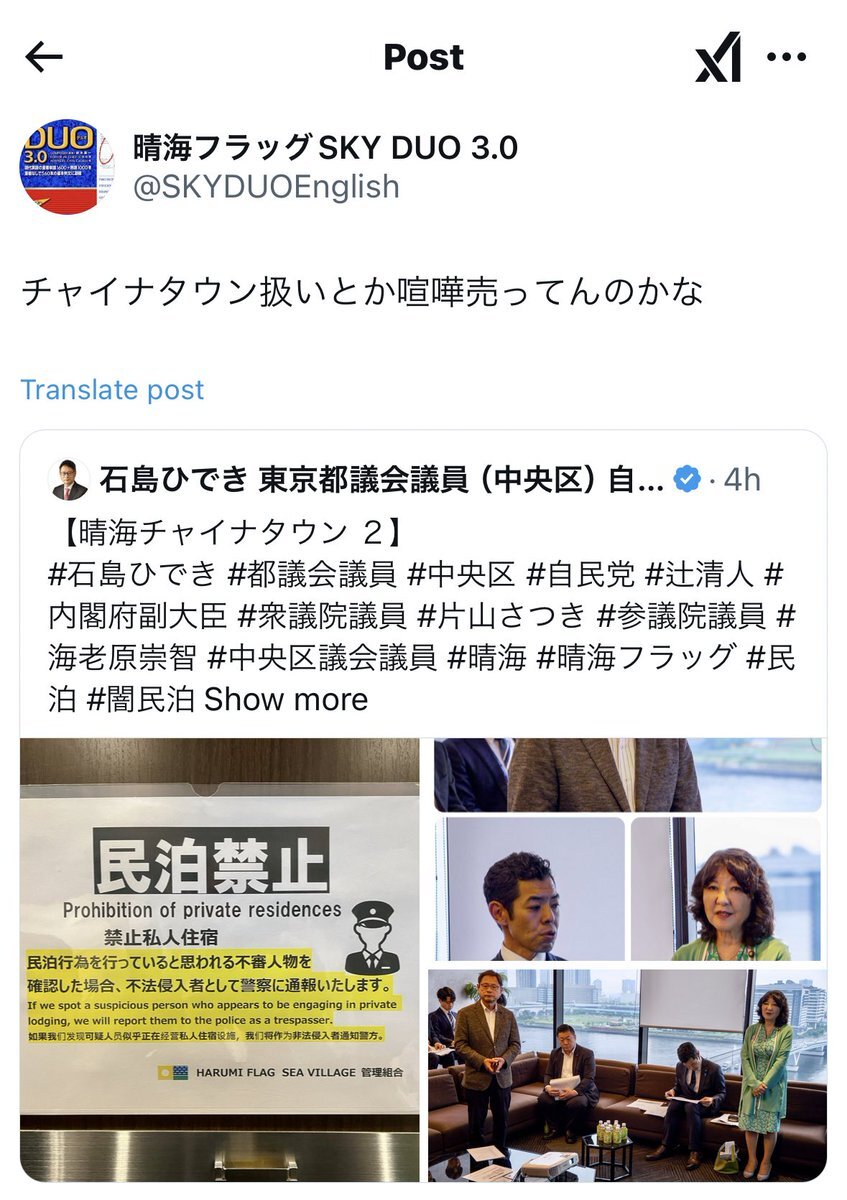847x1200 pixels.
Task: Open hashtag #闇民泊
Action: (141, 699)
